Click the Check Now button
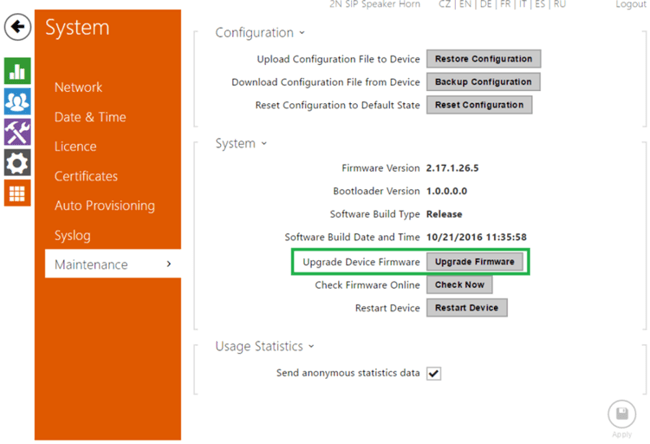The image size is (650, 444). (x=459, y=285)
